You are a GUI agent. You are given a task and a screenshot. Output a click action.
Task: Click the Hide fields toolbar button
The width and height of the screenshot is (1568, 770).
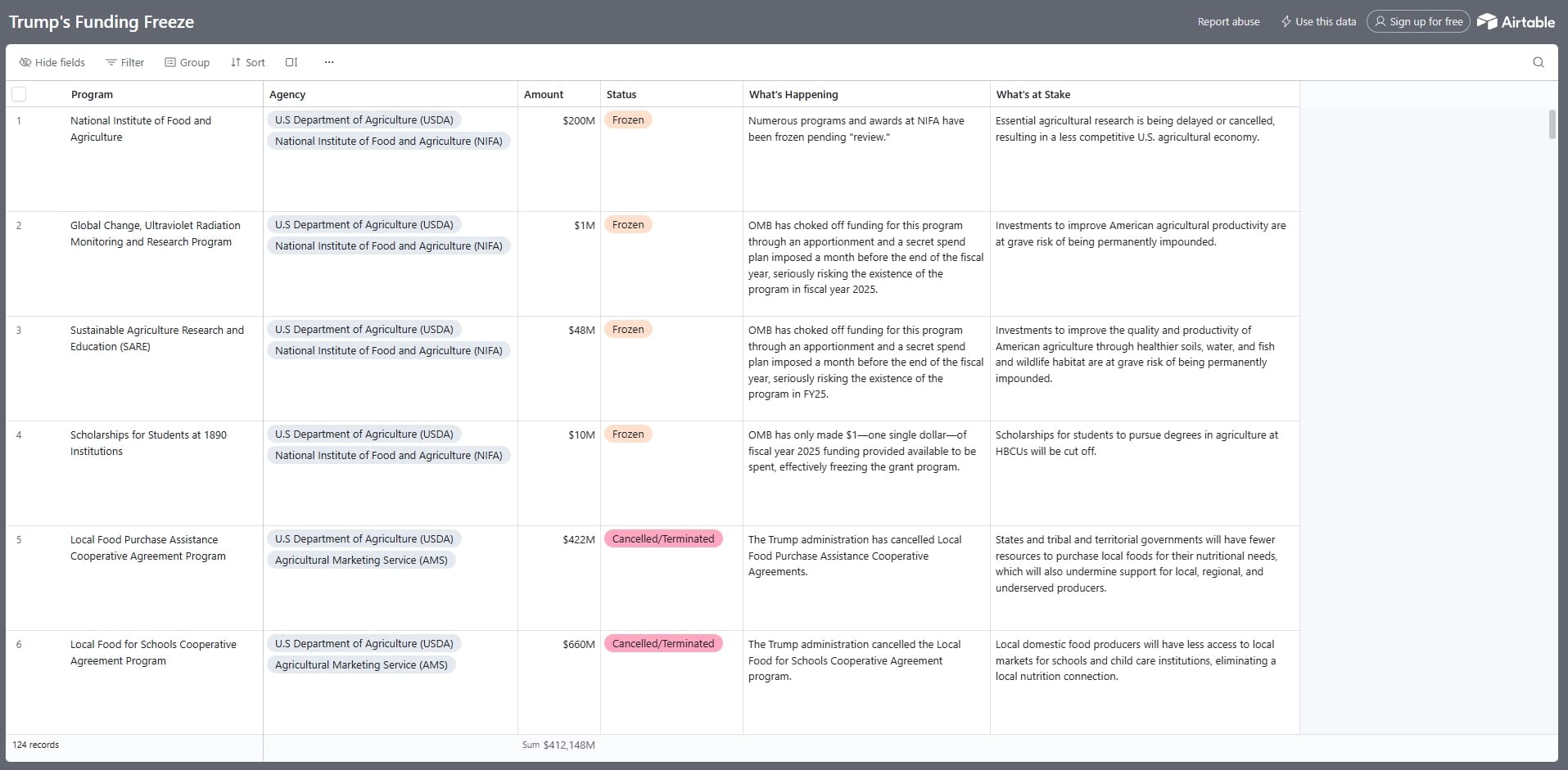52,62
